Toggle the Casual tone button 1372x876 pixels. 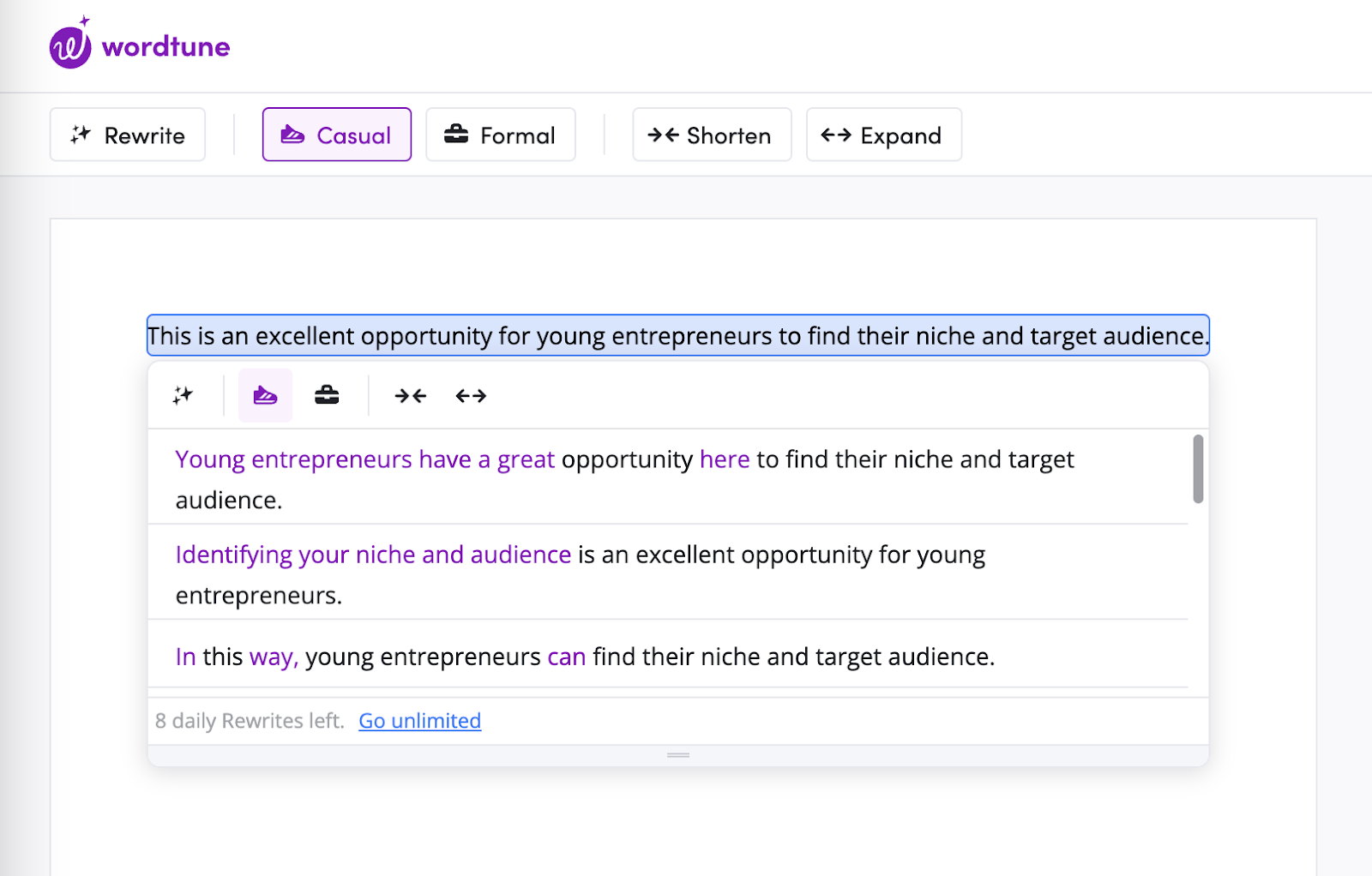pos(336,135)
